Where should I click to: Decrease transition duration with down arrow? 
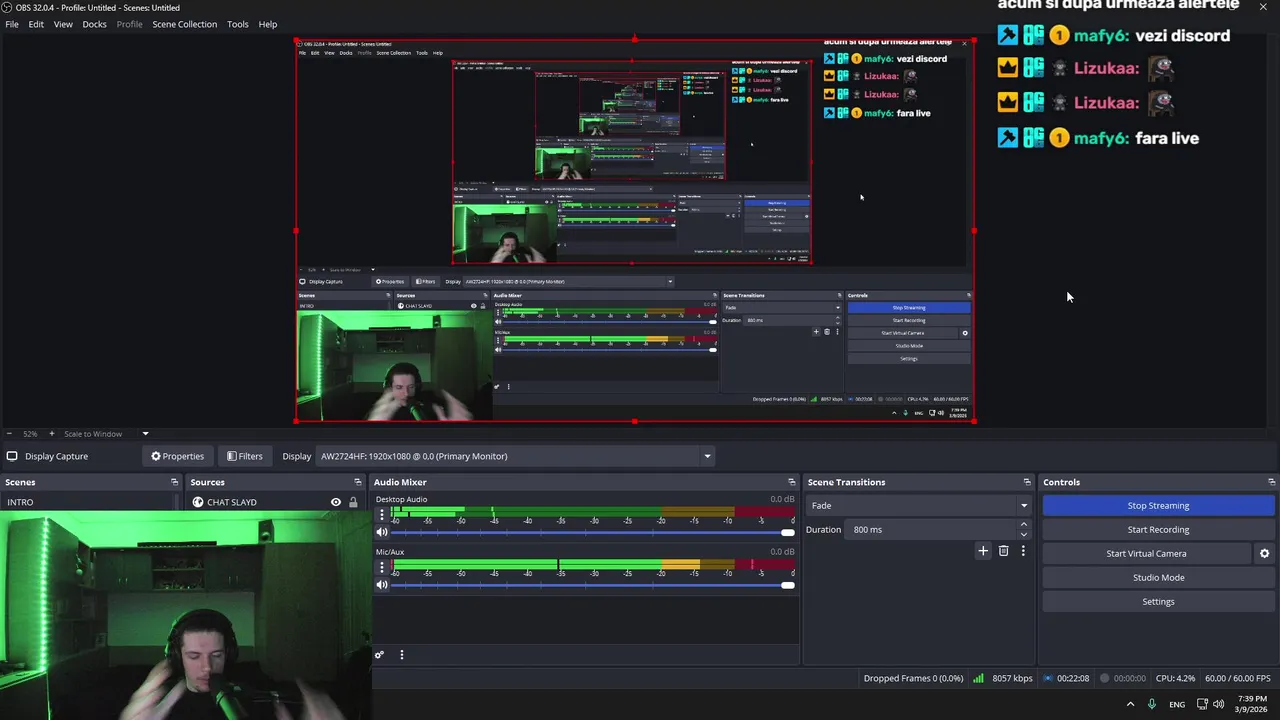tap(1023, 535)
